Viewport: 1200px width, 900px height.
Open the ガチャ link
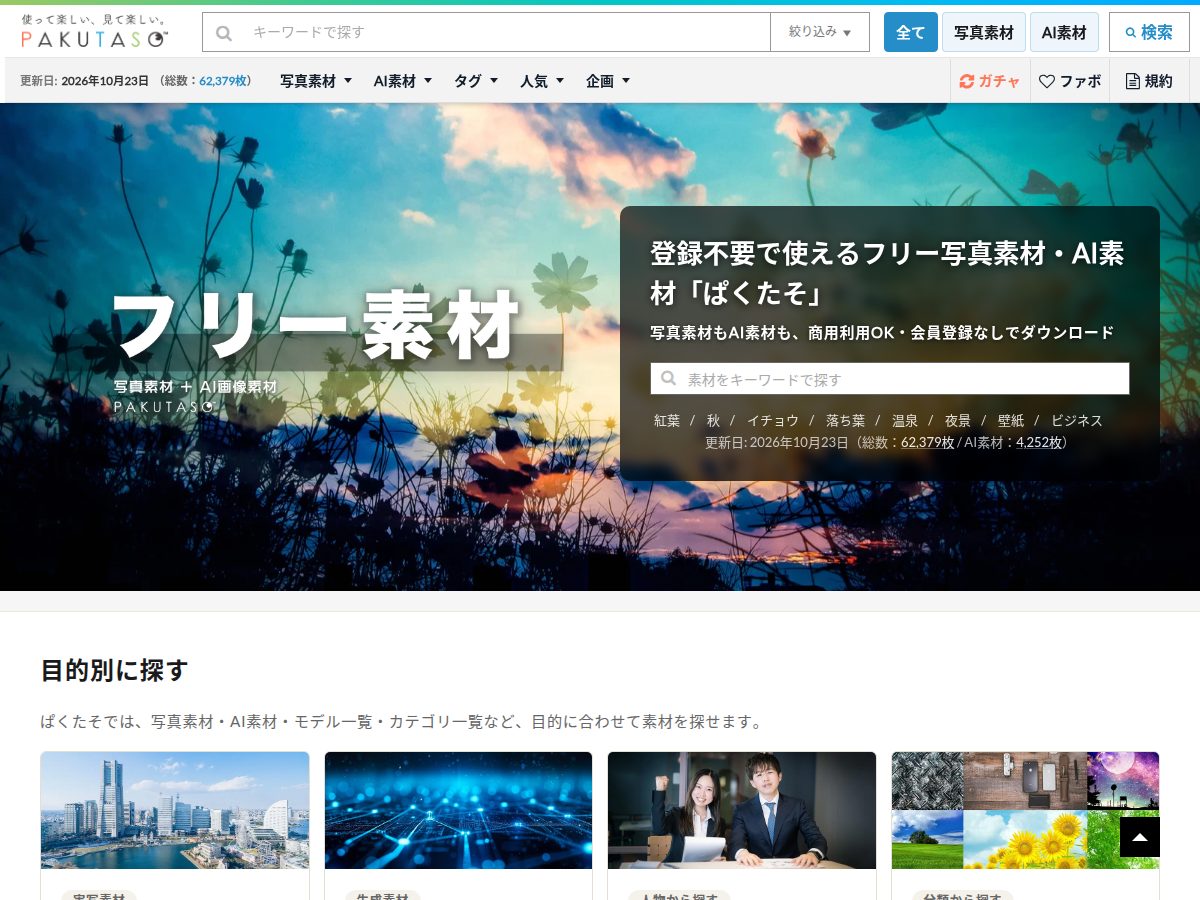pos(990,81)
